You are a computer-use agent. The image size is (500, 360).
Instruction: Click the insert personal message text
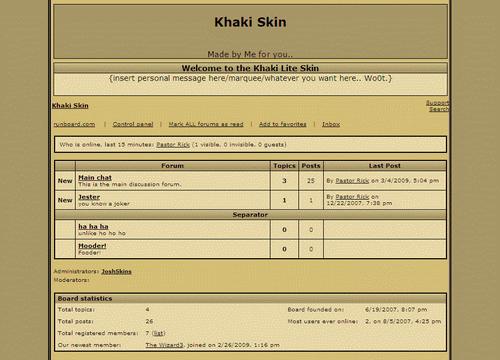click(x=250, y=78)
